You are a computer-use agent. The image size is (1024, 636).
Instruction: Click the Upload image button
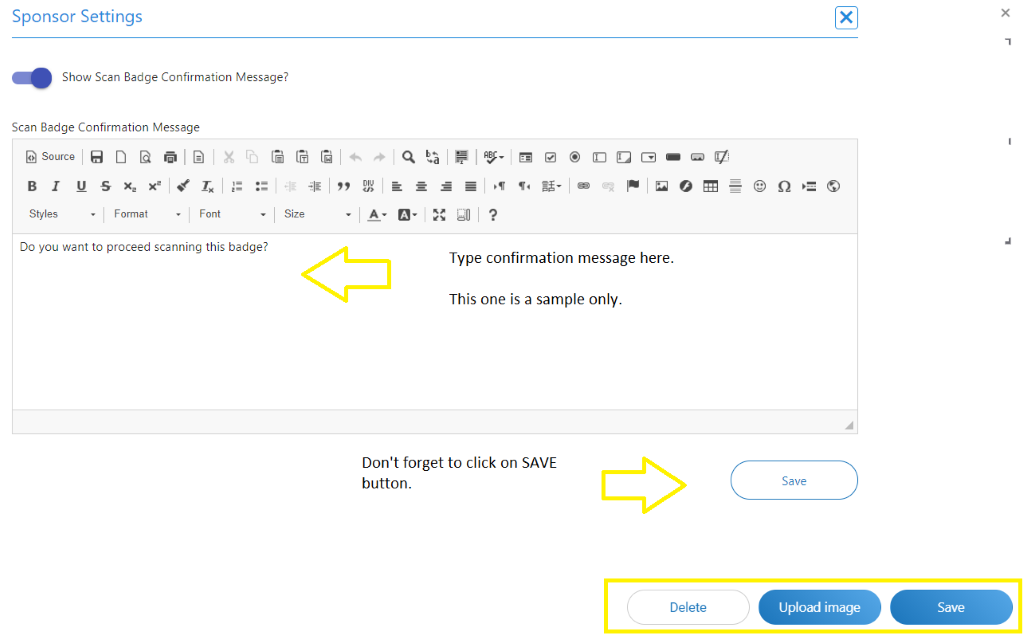[x=819, y=607]
